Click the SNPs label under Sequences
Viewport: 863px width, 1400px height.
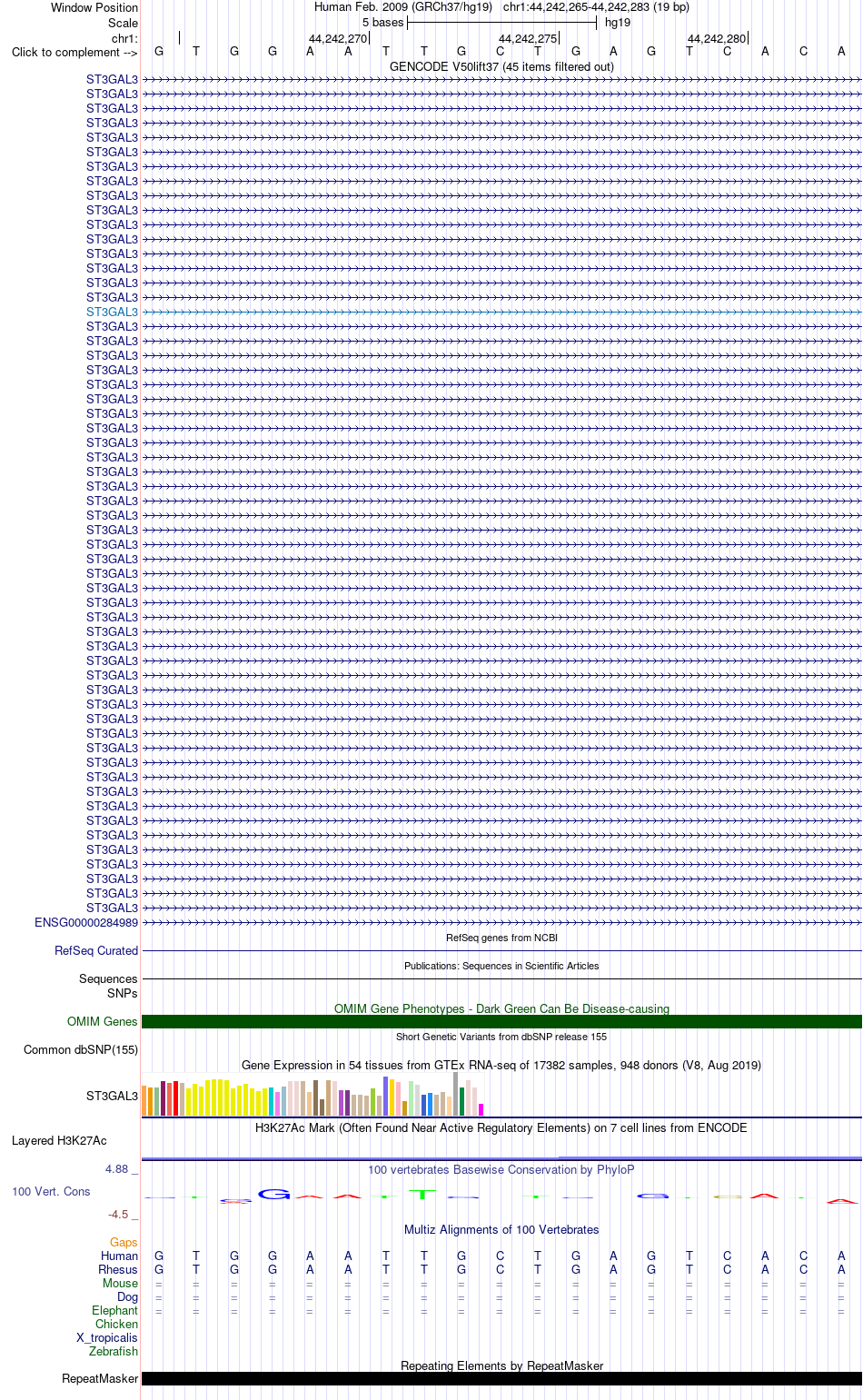tap(123, 993)
